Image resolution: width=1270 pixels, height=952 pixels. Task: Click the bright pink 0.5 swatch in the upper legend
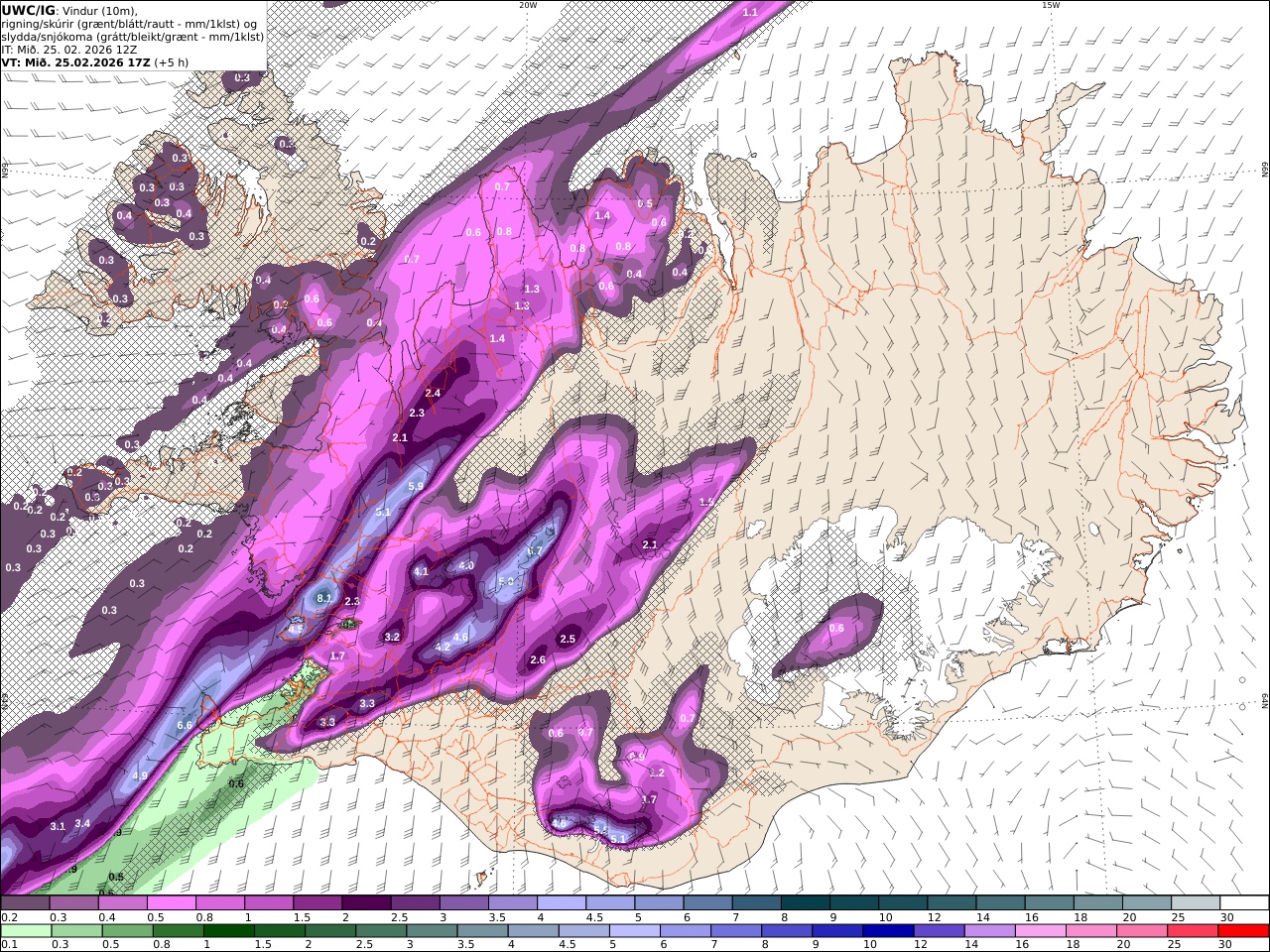click(x=171, y=903)
